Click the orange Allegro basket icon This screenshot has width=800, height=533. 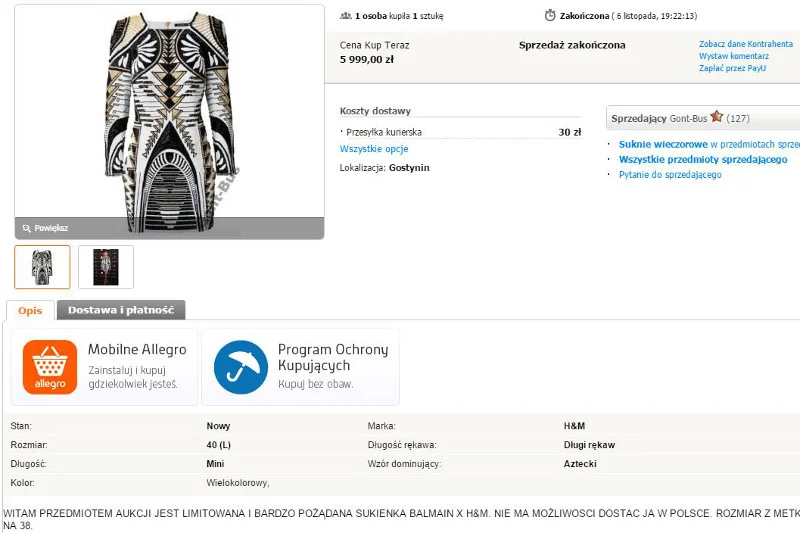tap(50, 367)
